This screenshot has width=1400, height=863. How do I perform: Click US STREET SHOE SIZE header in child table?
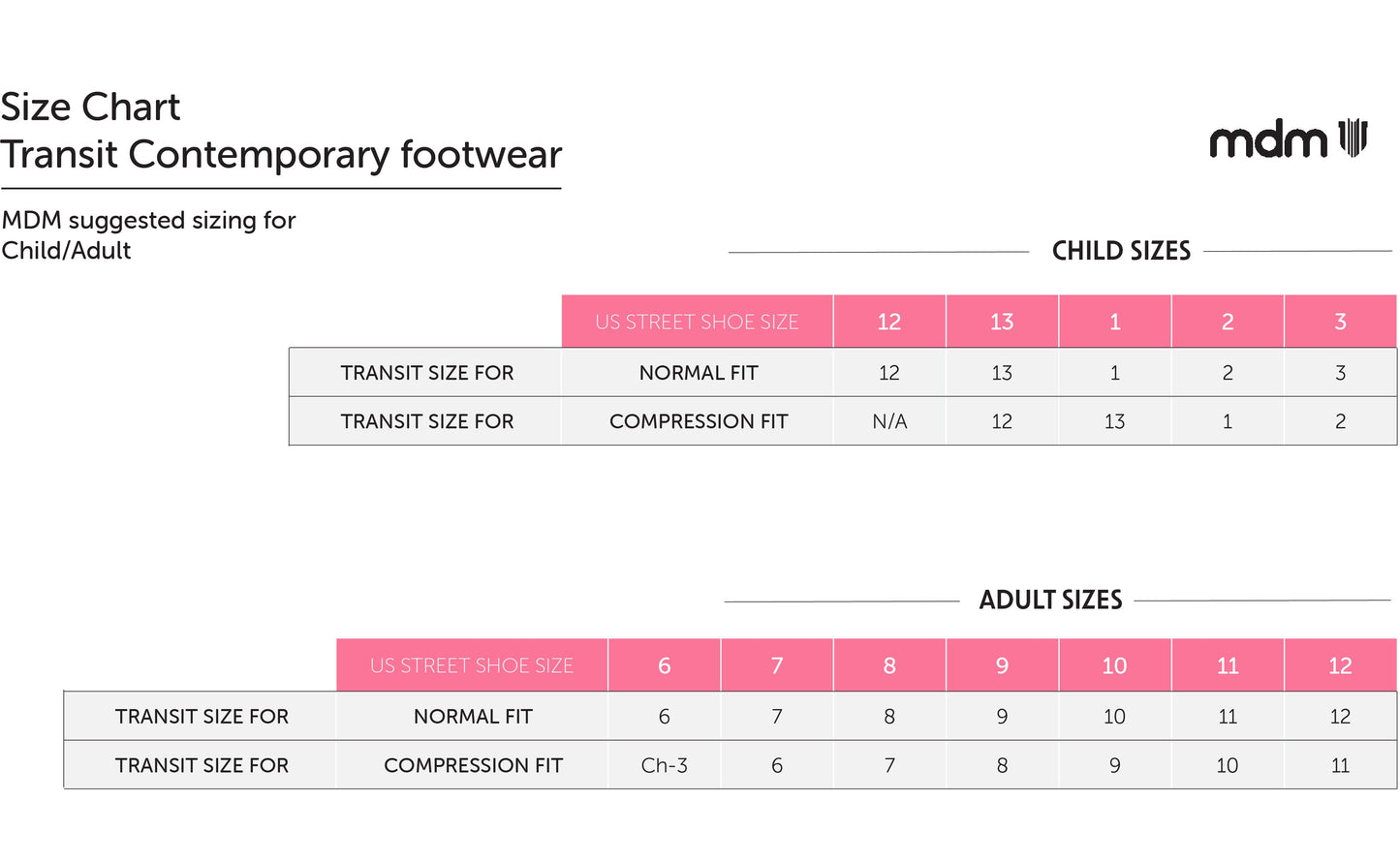pos(697,322)
